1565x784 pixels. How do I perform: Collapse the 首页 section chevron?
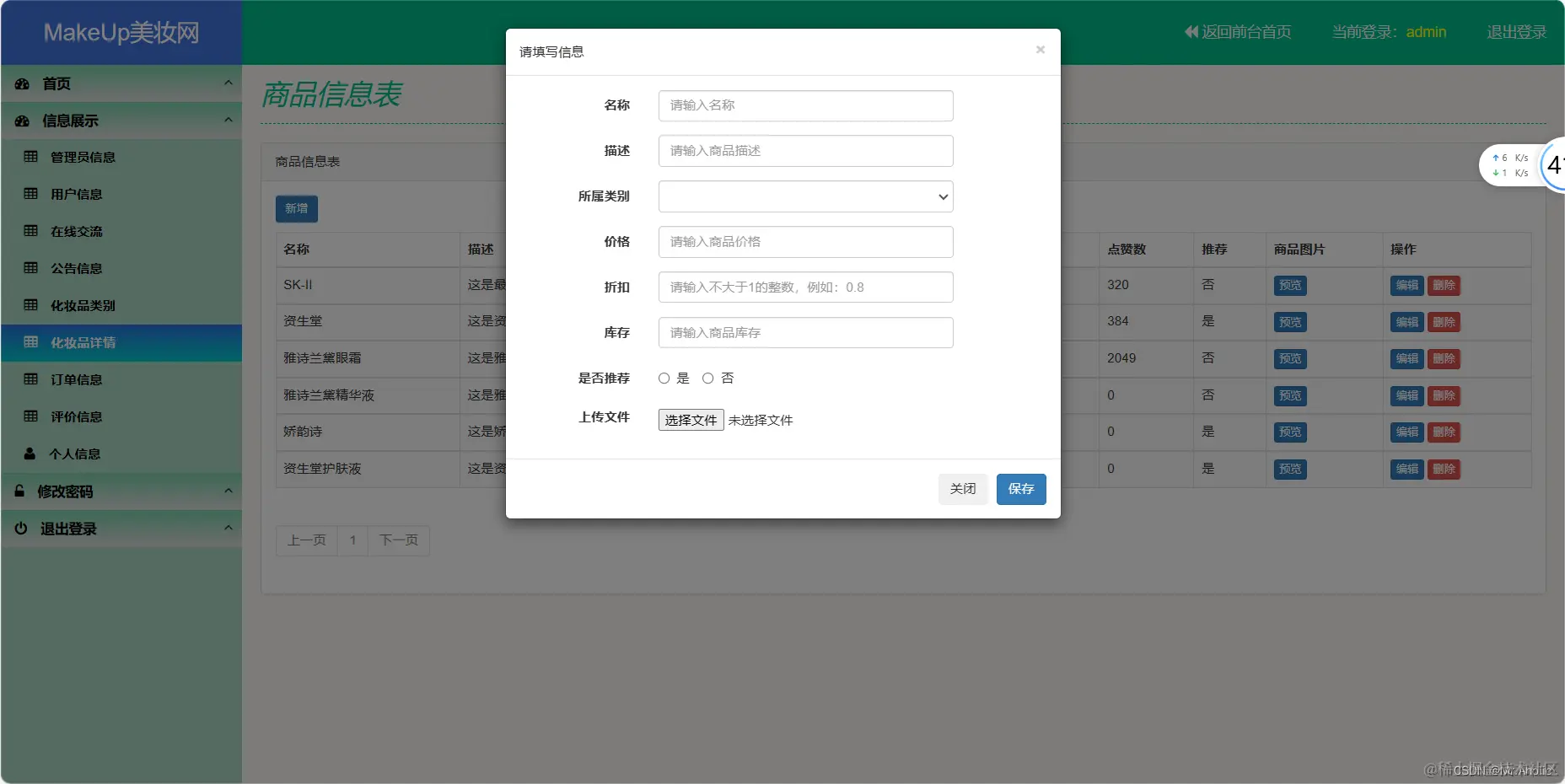pyautogui.click(x=228, y=83)
